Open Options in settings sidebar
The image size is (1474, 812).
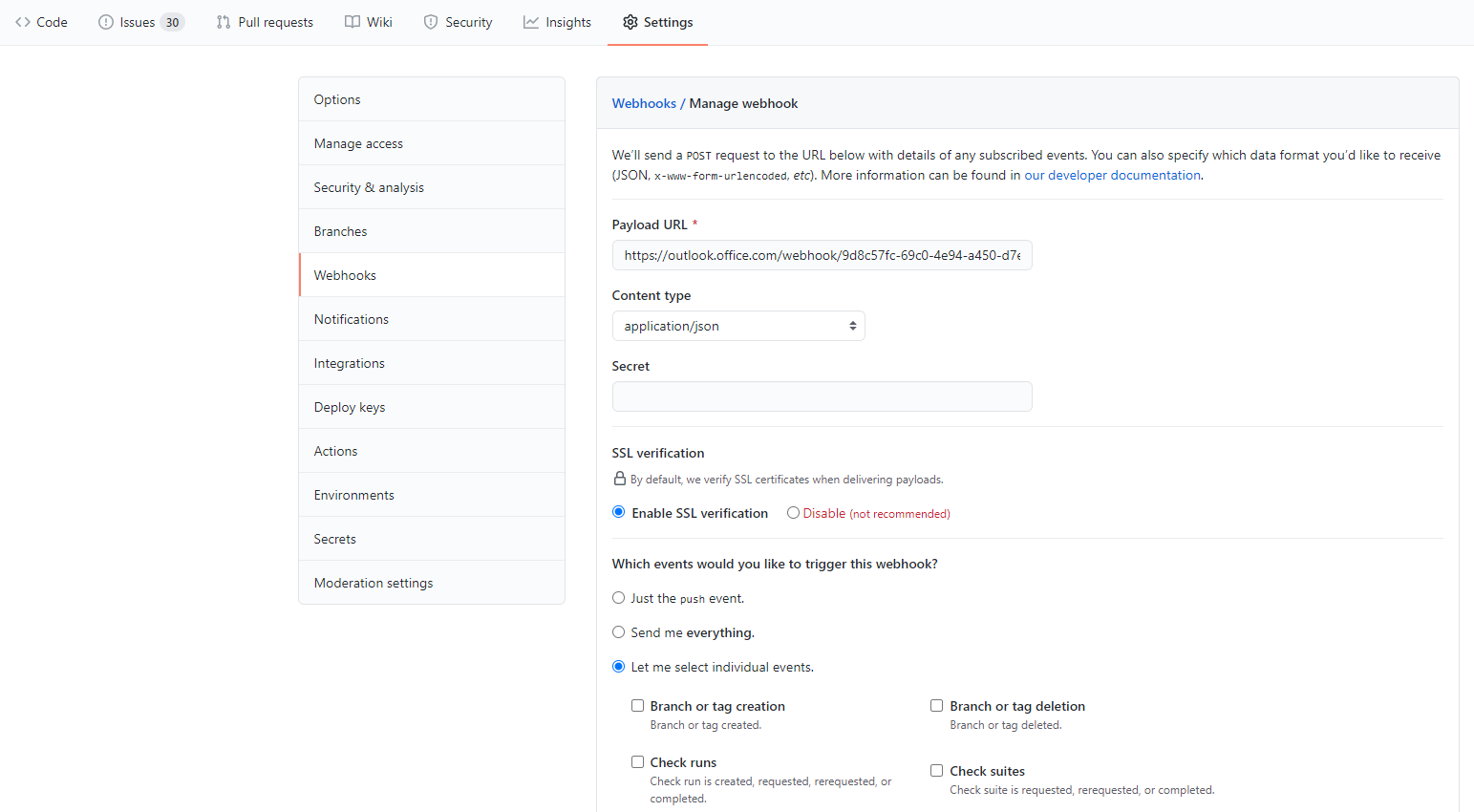432,99
